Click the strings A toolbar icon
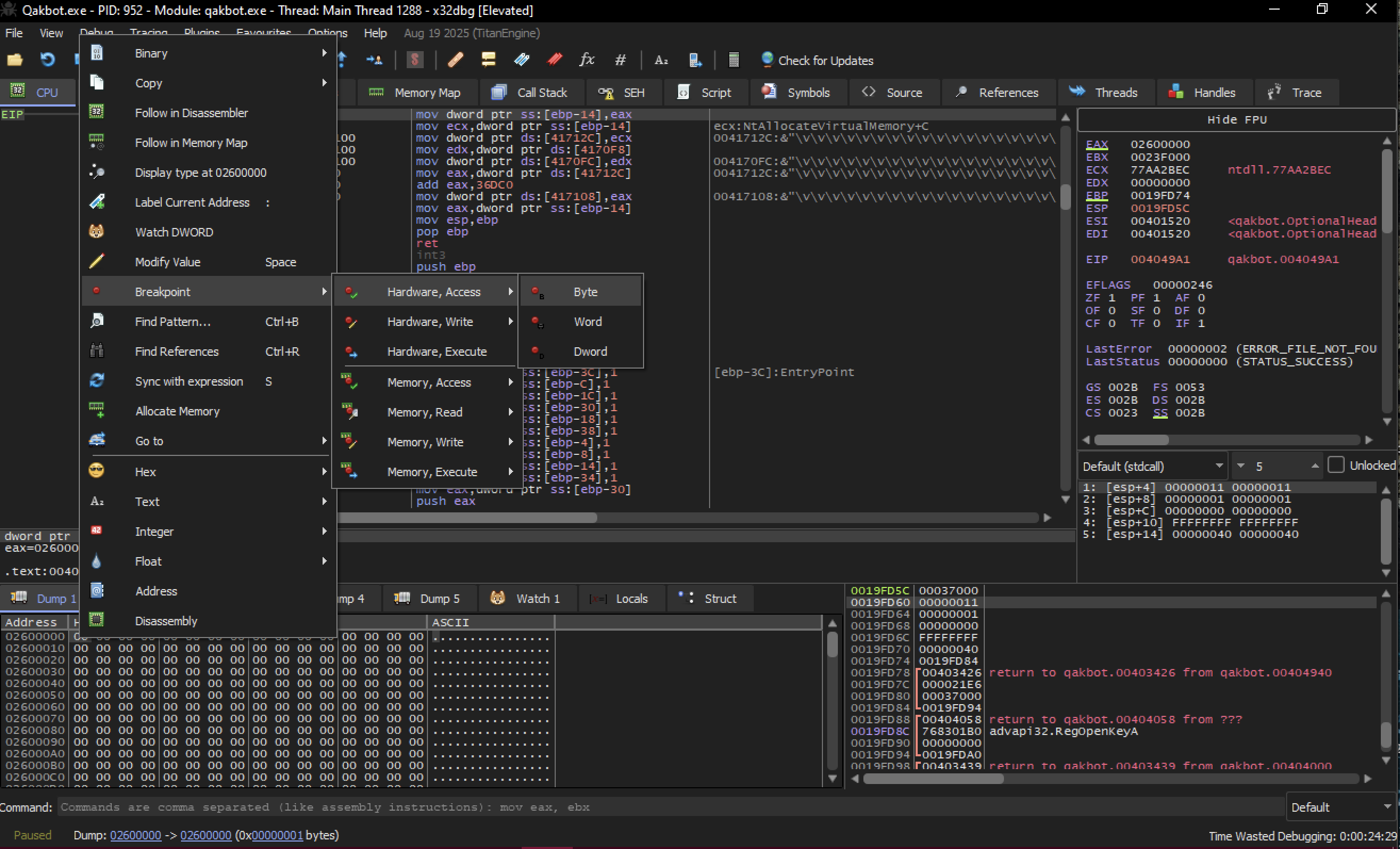The width and height of the screenshot is (1400, 849). point(661,59)
